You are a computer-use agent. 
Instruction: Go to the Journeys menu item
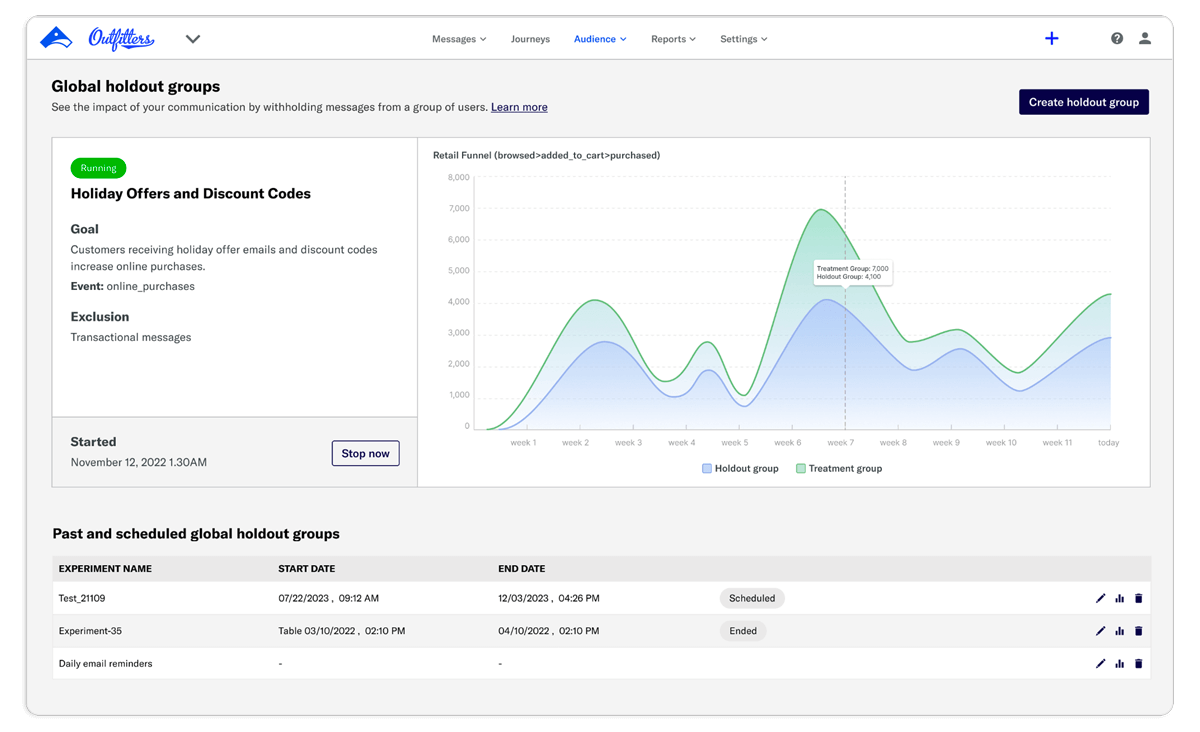click(x=530, y=39)
